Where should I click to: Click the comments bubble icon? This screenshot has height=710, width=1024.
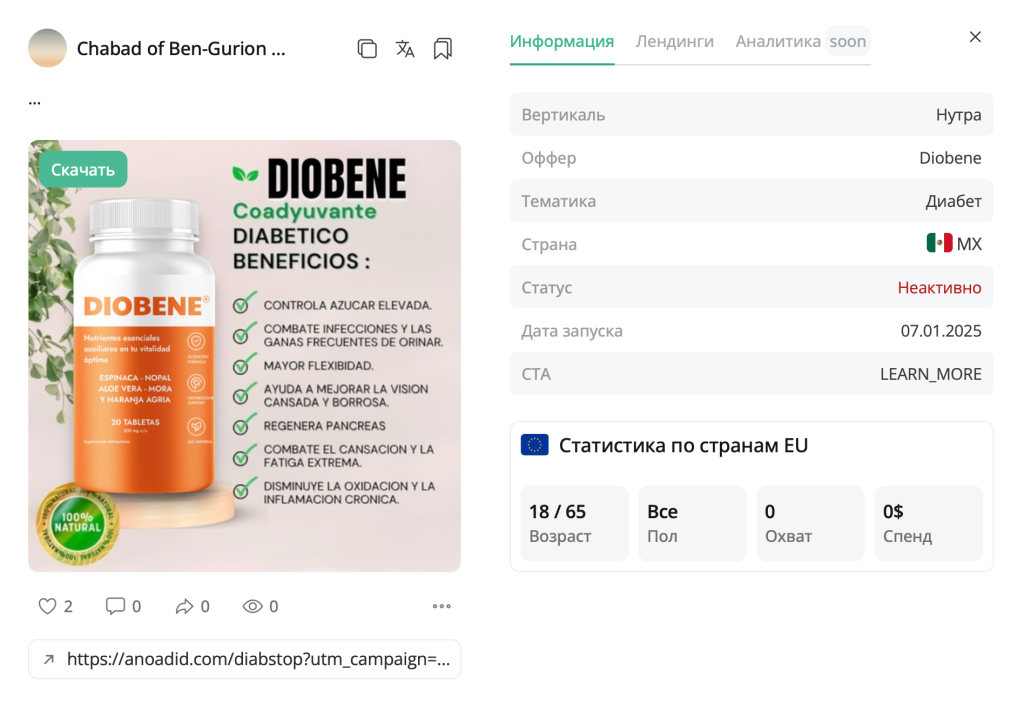click(x=115, y=606)
